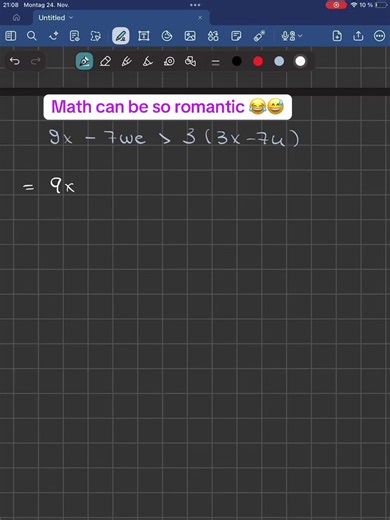The height and width of the screenshot is (520, 390).
Task: Tap the screen recording indicator
Action: 336,5
